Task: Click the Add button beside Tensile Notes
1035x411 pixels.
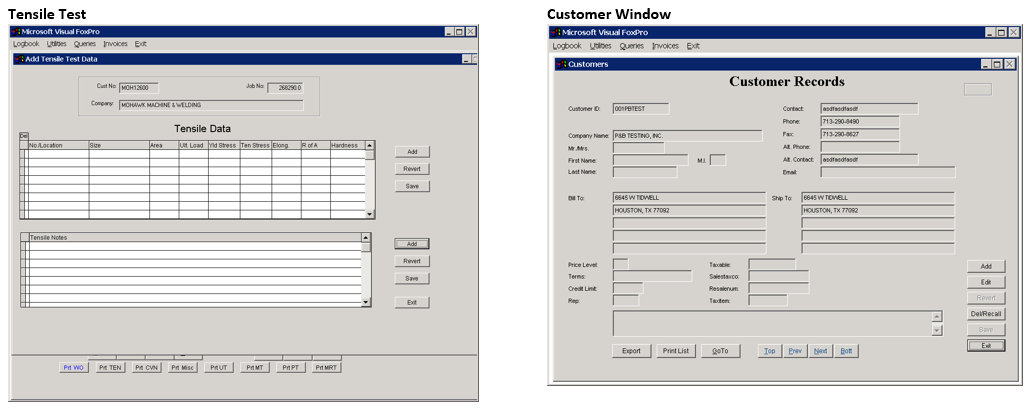Action: click(x=412, y=243)
